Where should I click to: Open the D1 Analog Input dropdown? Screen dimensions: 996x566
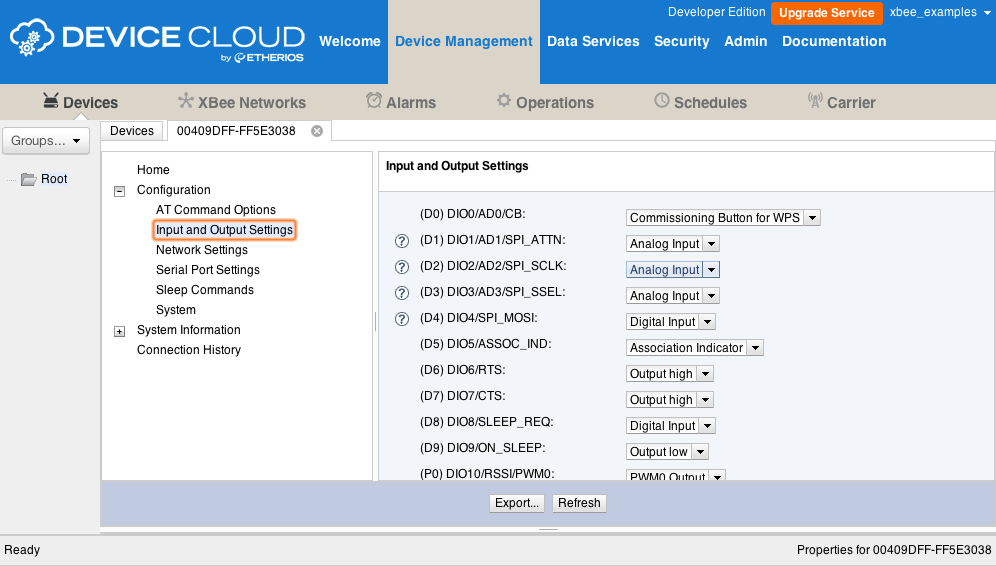coord(673,244)
